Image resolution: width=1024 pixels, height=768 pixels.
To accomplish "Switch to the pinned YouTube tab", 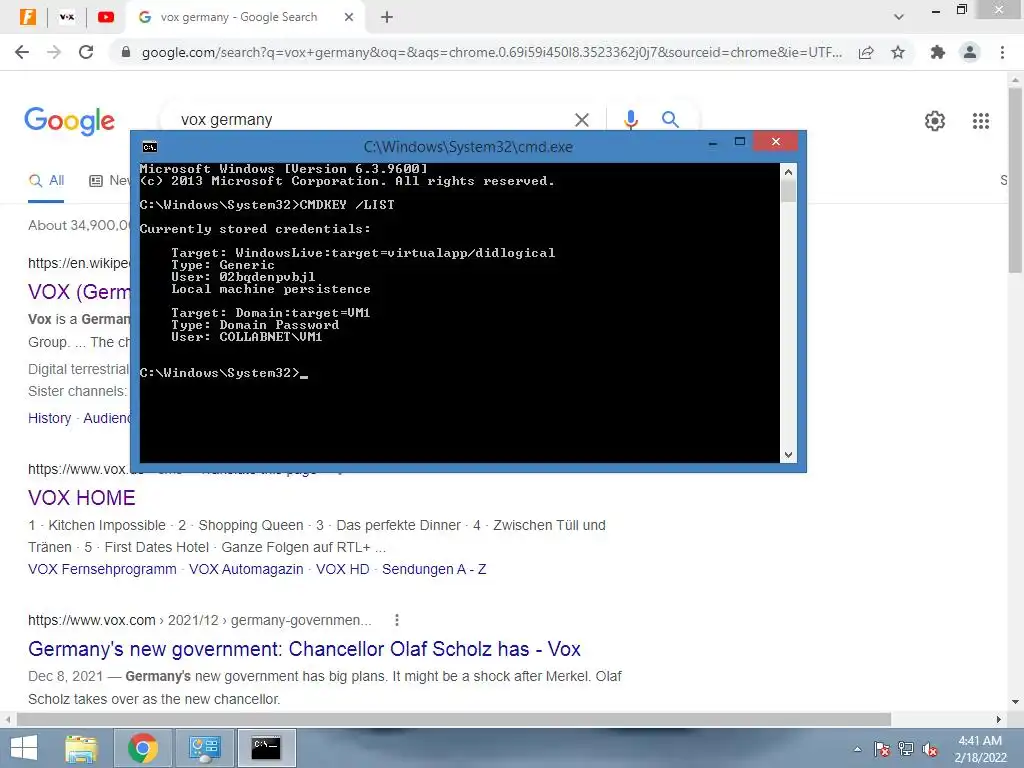I will [x=106, y=17].
